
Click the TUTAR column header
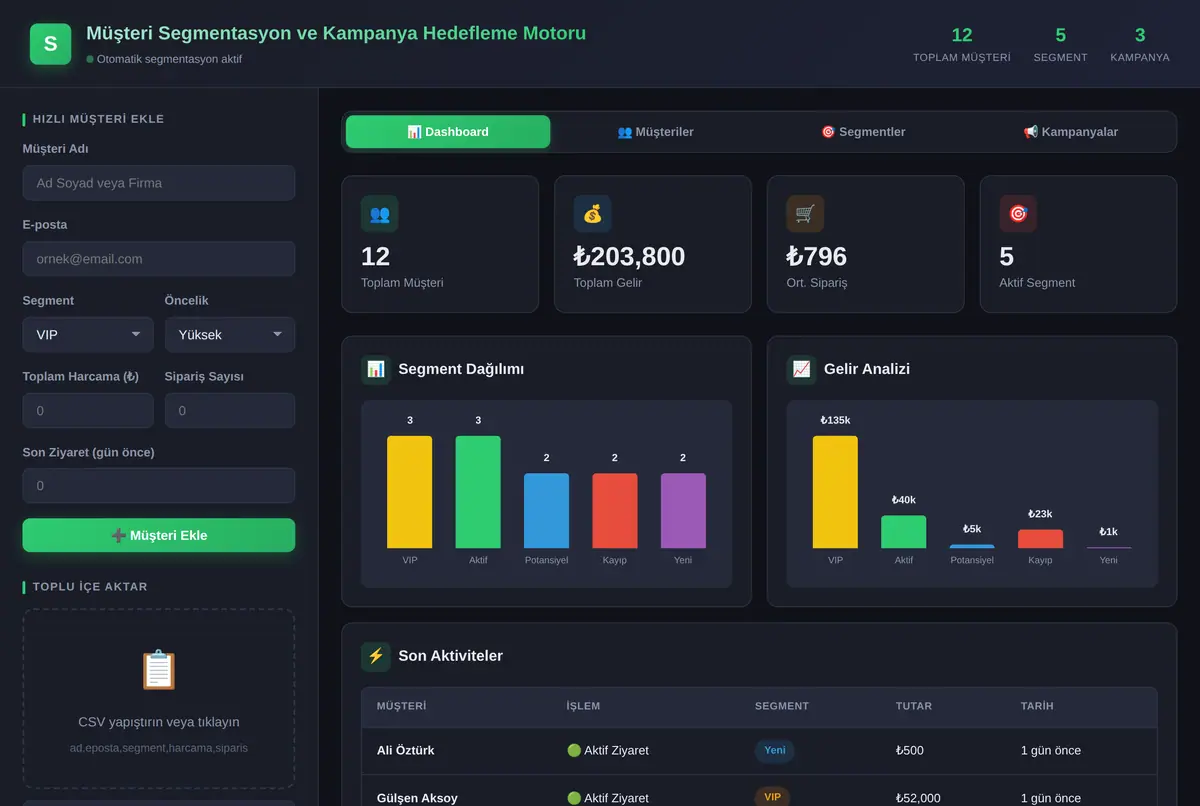pyautogui.click(x=914, y=706)
